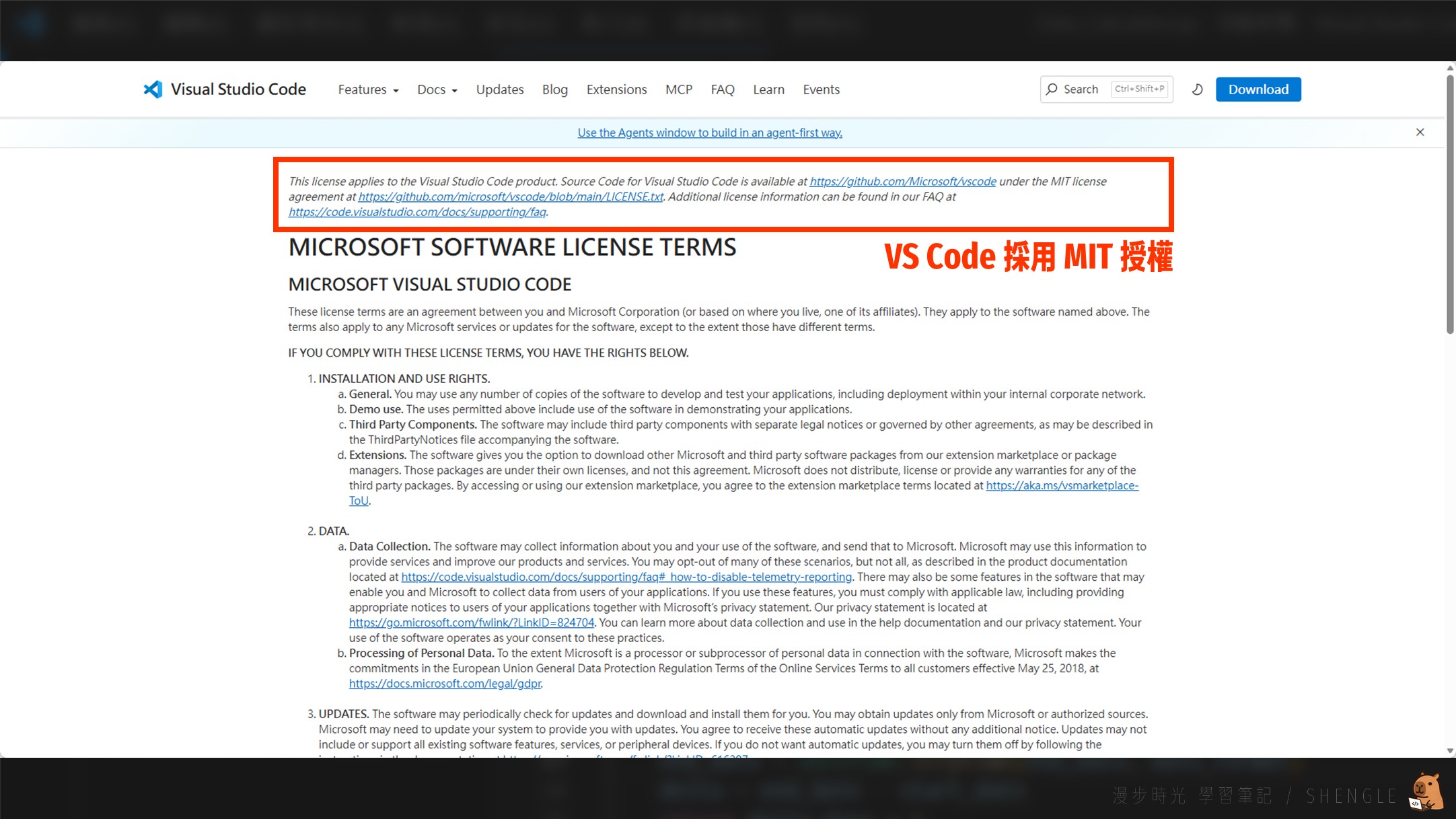This screenshot has width=1456, height=819.
Task: Toggle the dark theme moon icon
Action: (1197, 90)
